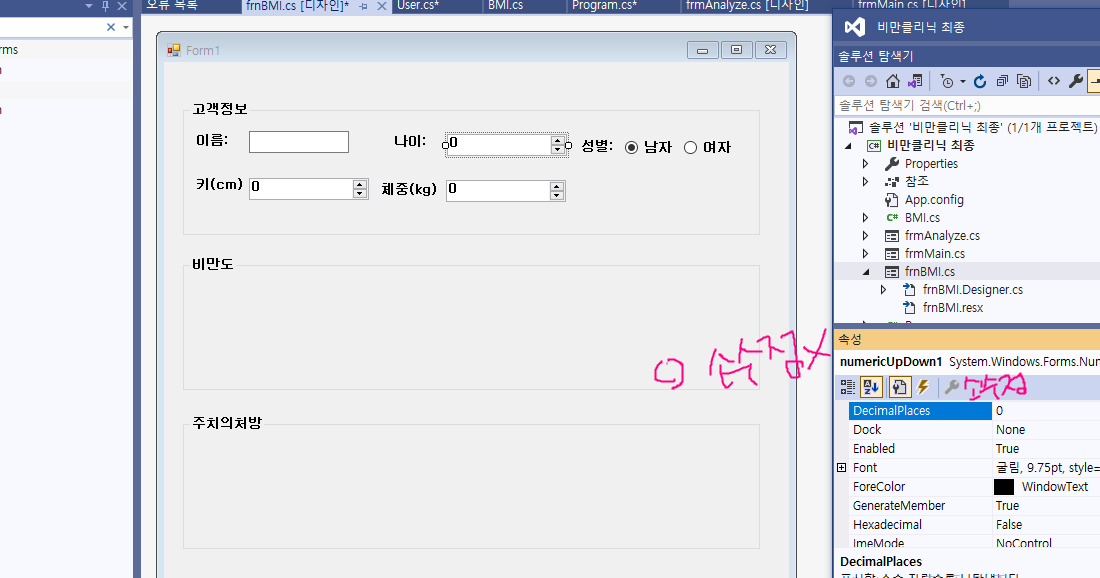The width and height of the screenshot is (1100, 578).
Task: Click the Form1 title bar icon
Action: click(174, 51)
